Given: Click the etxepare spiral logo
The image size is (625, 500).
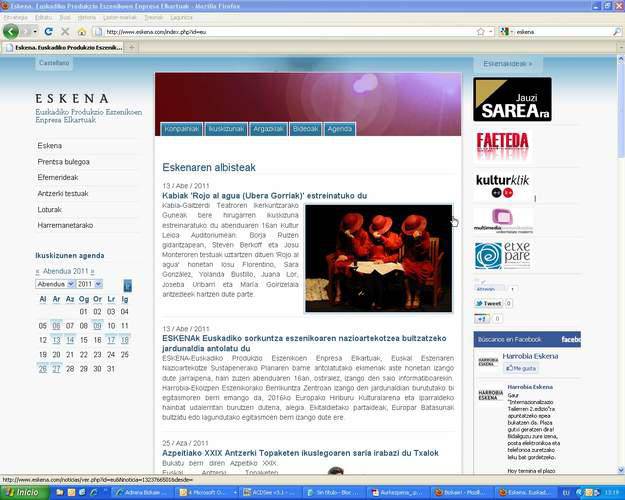Looking at the screenshot, I should pyautogui.click(x=503, y=255).
